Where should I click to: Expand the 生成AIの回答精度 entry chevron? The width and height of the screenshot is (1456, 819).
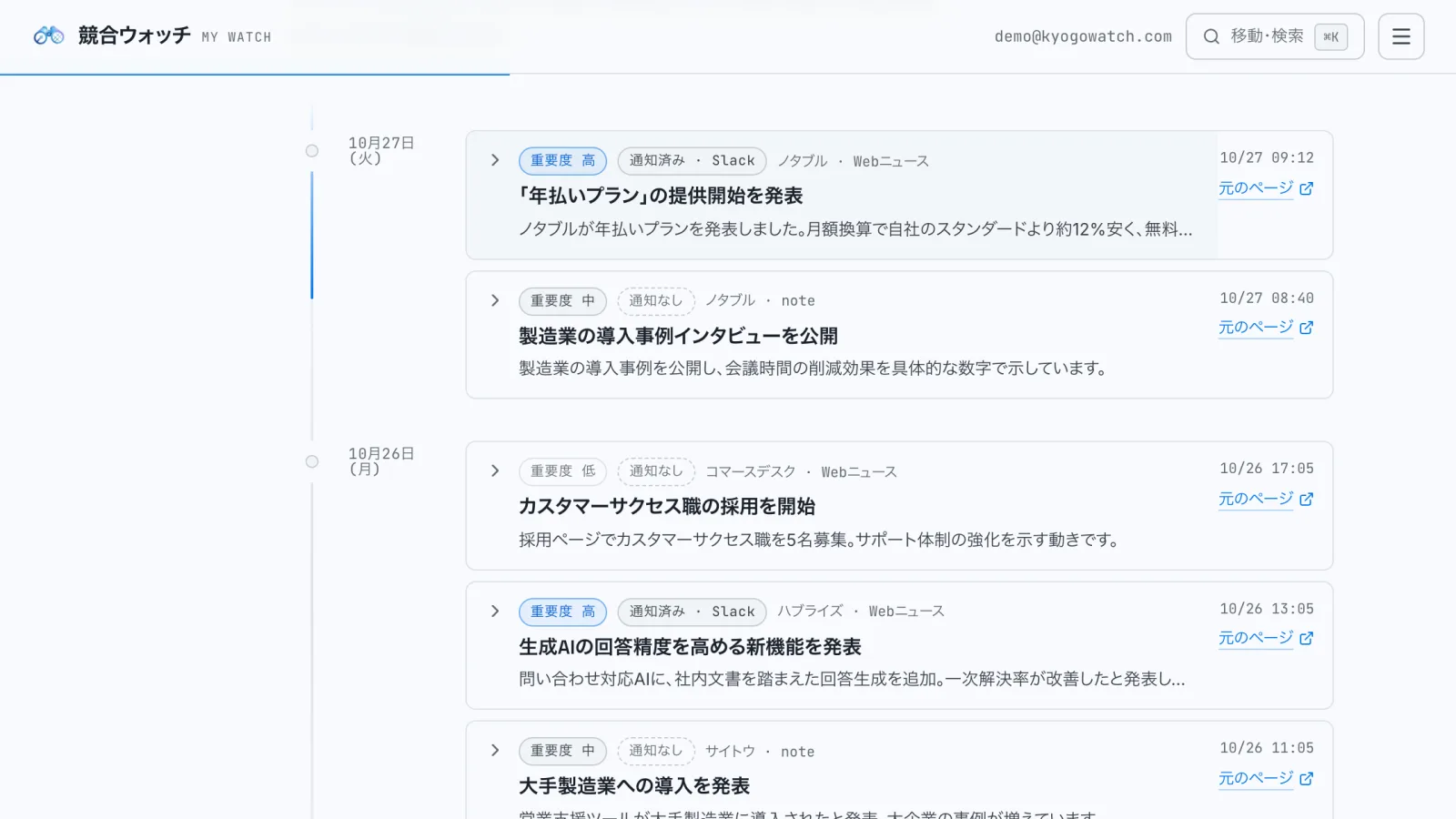point(495,611)
